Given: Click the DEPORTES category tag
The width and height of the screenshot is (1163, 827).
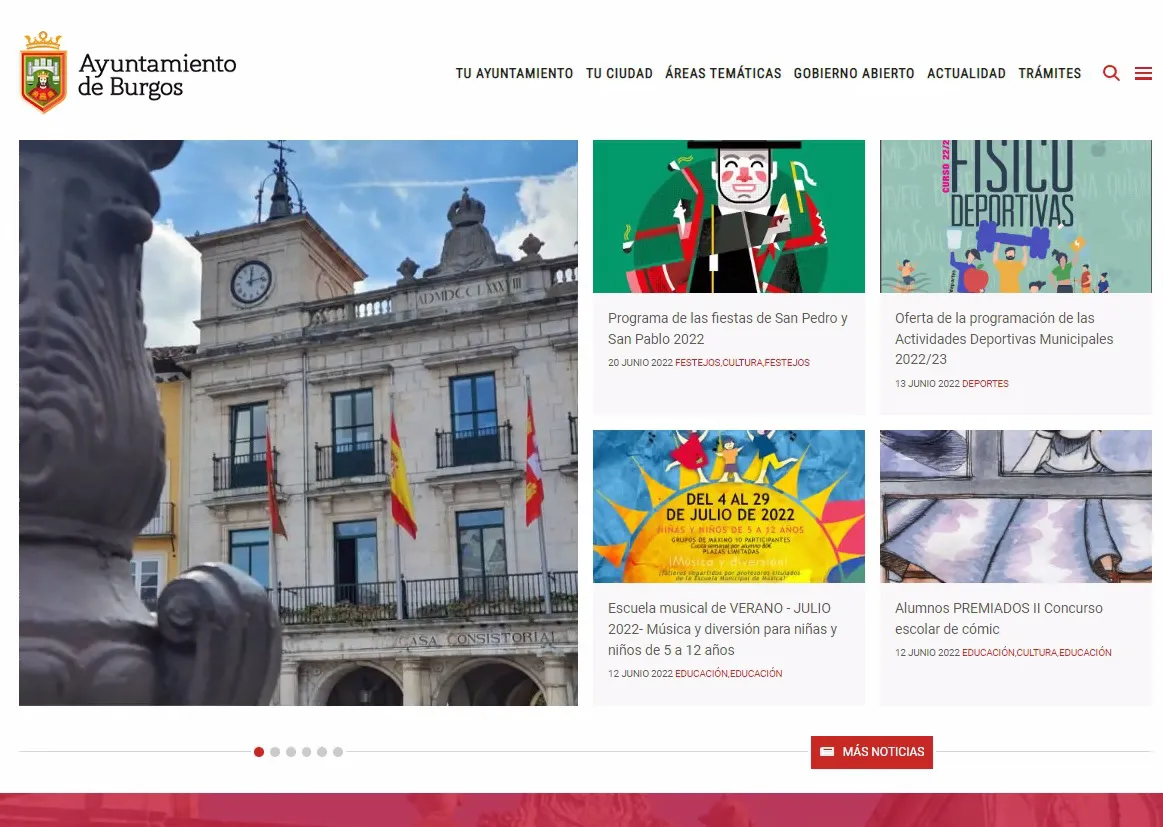Looking at the screenshot, I should click(x=985, y=384).
